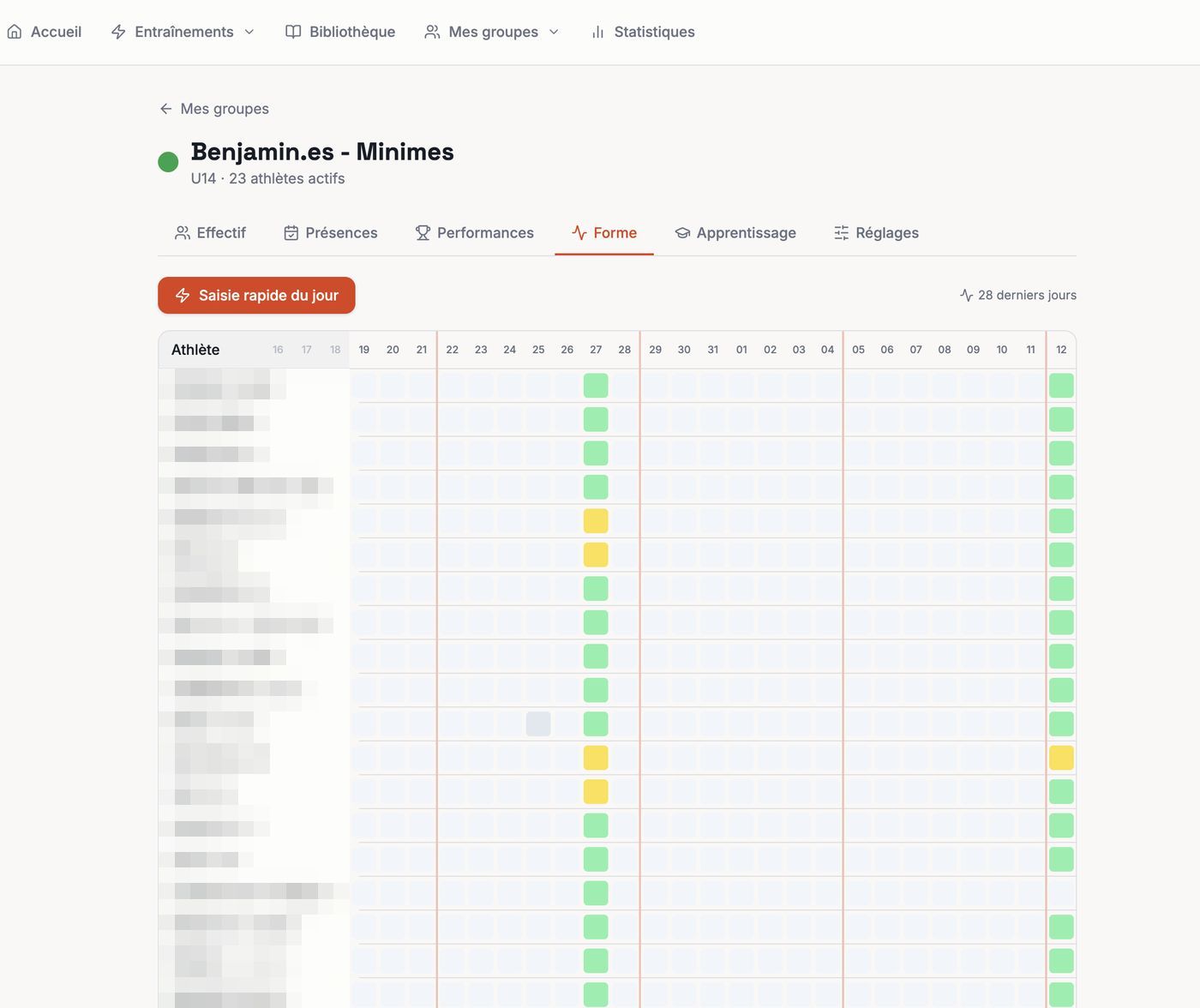This screenshot has height=1008, width=1200.
Task: Click the date header 31
Action: [x=713, y=350]
